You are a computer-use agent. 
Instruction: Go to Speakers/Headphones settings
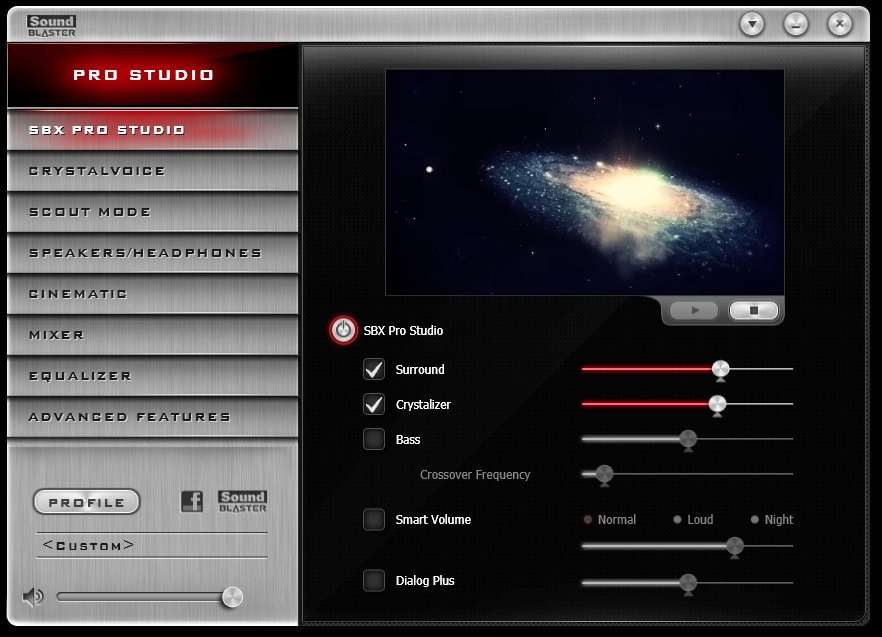152,253
